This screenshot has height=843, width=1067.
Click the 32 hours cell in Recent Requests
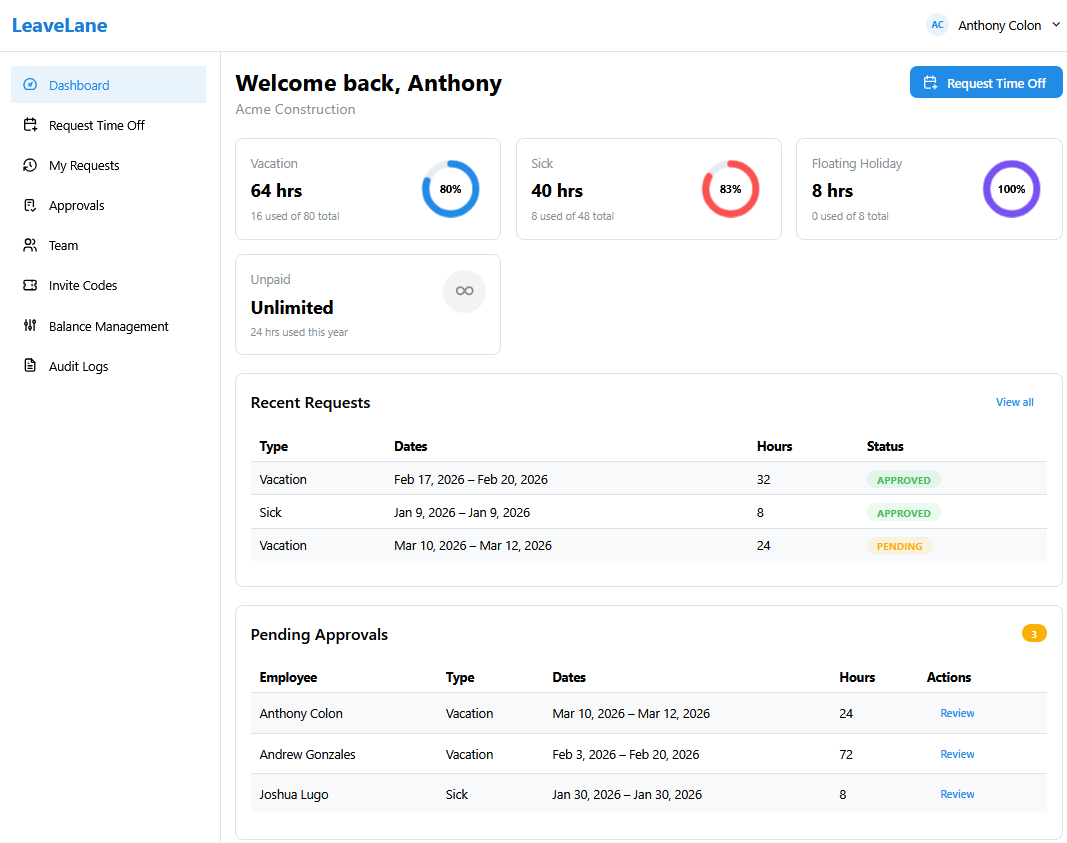pos(764,480)
